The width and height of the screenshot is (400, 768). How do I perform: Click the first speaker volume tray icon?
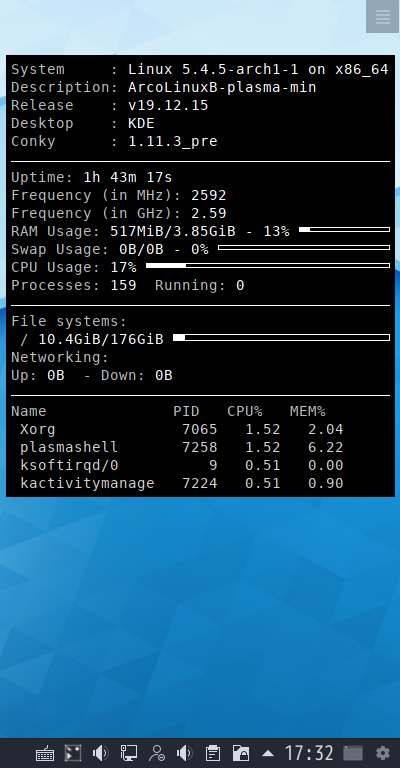click(x=101, y=753)
